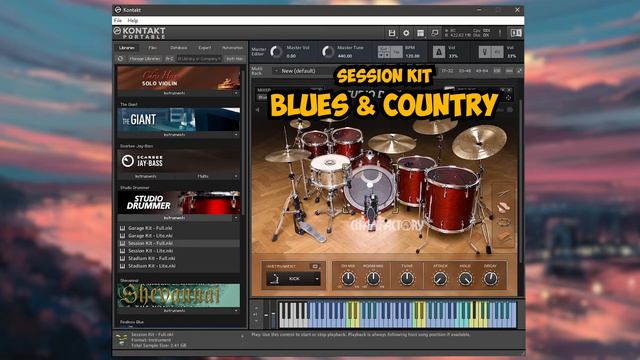This screenshot has width=640, height=360.
Task: Click the Manage Libraries button
Action: click(145, 59)
